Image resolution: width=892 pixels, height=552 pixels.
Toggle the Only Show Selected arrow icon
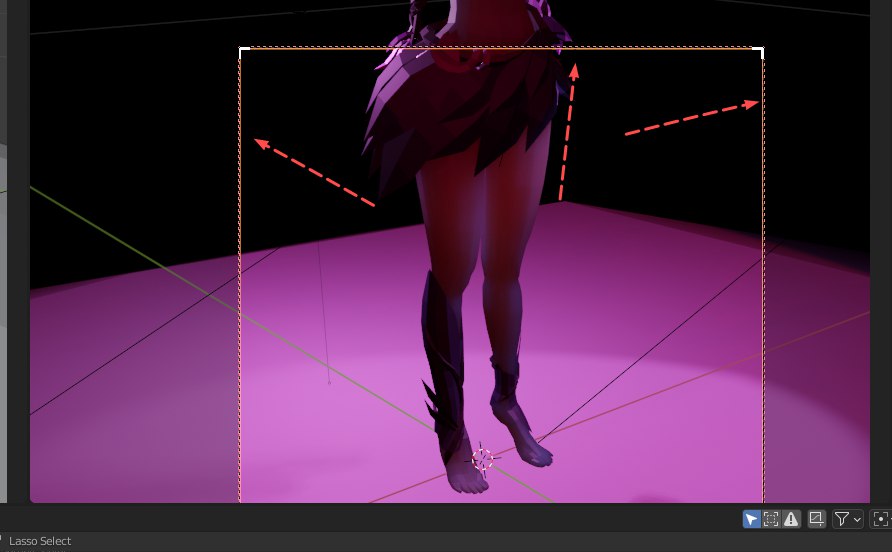751,519
